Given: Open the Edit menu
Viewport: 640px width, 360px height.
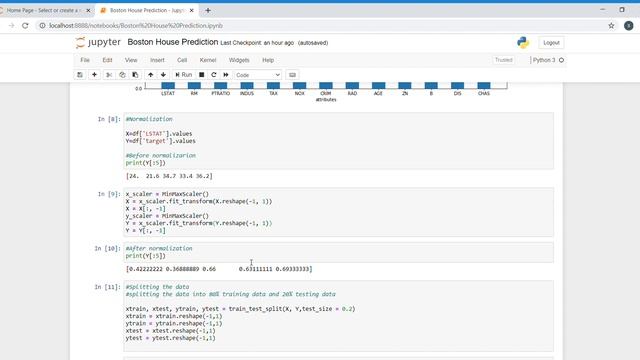Looking at the screenshot, I should click(x=107, y=60).
